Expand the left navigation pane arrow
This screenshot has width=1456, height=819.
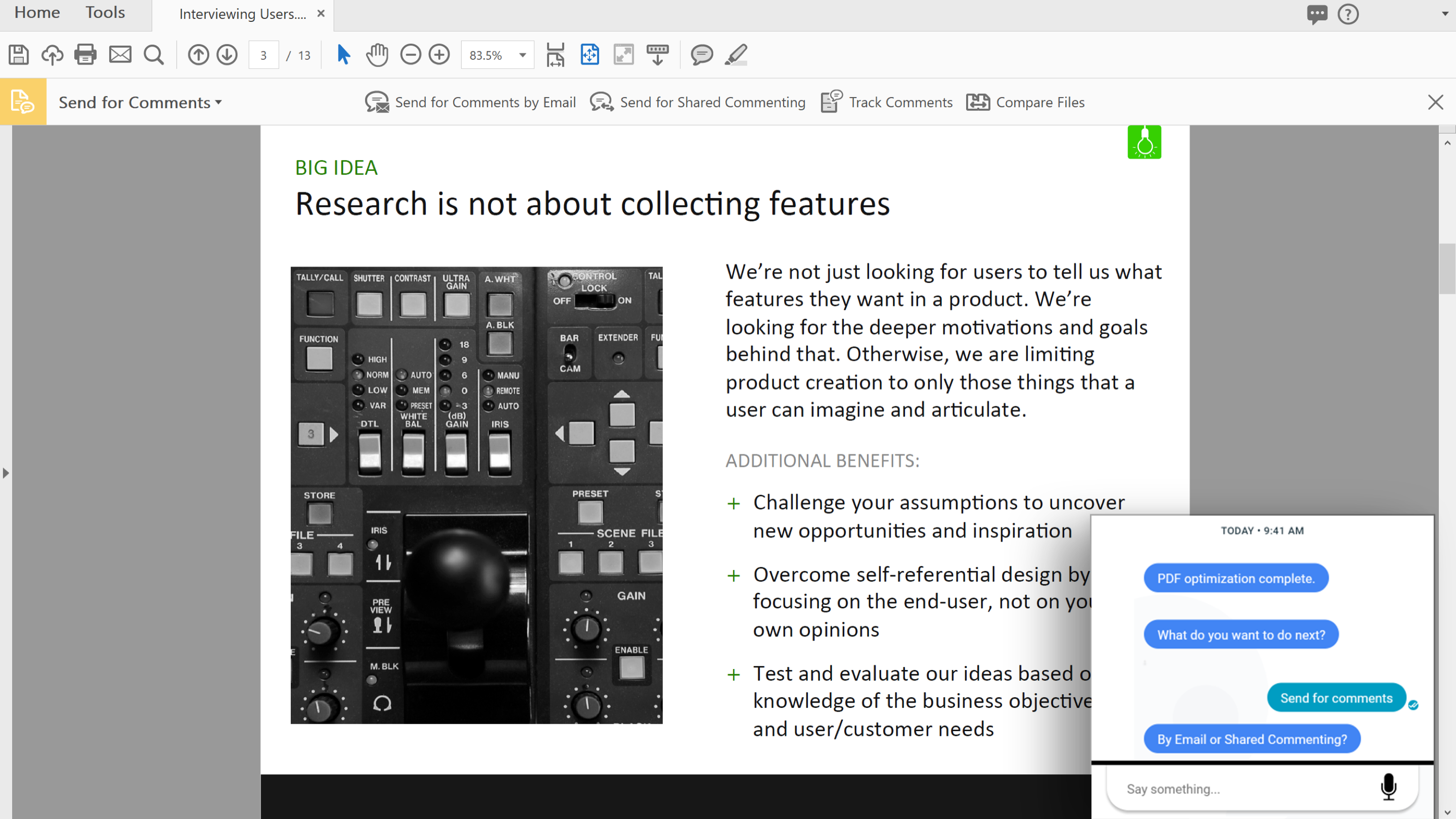pos(6,472)
